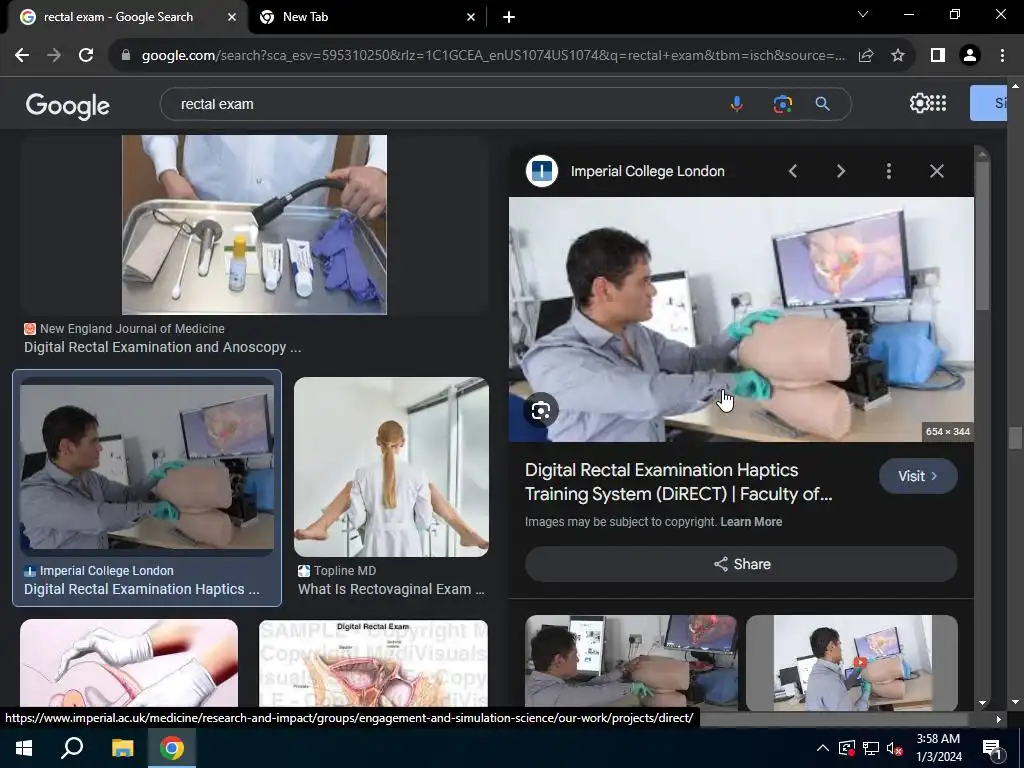The height and width of the screenshot is (768, 1024).
Task: Open Windows taskbar search
Action: (72, 748)
